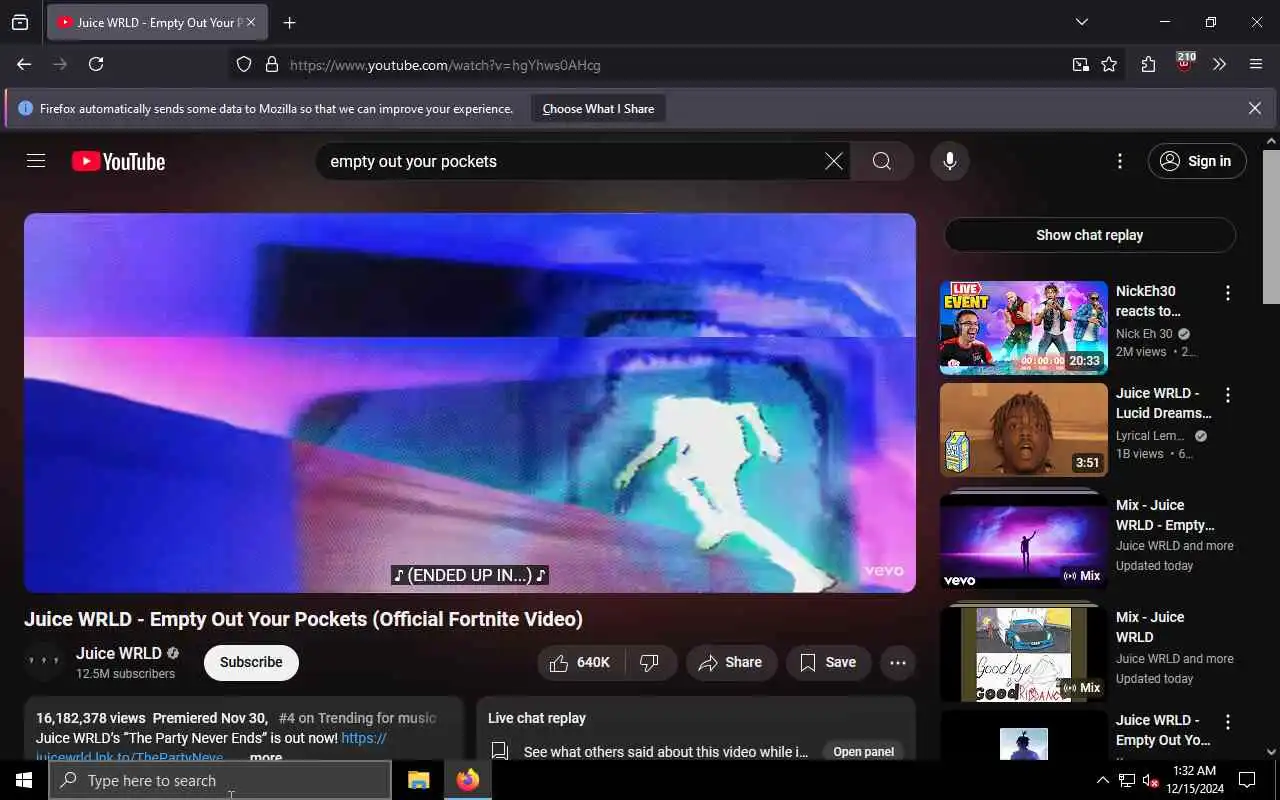This screenshot has height=800, width=1280.
Task: Dislike the video
Action: [x=650, y=662]
